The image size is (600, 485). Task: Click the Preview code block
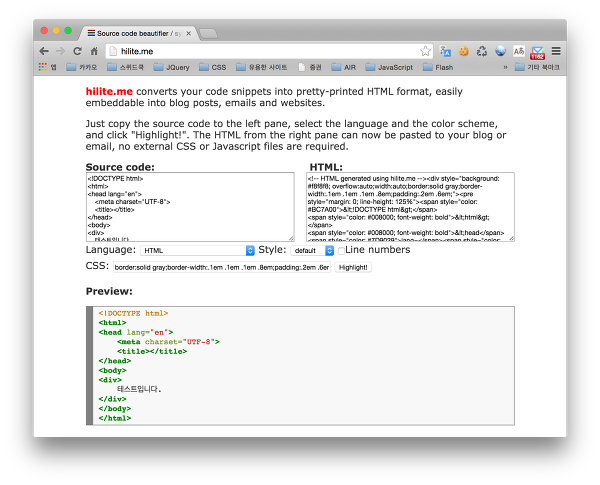[x=300, y=366]
